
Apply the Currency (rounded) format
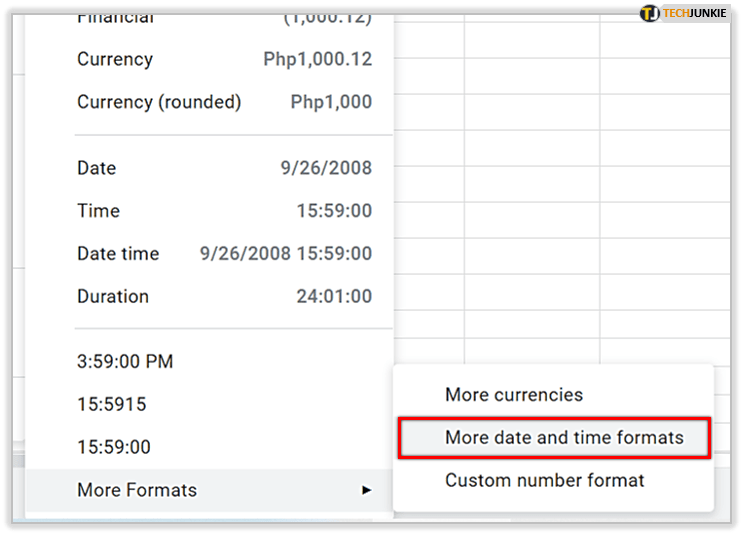[224, 102]
